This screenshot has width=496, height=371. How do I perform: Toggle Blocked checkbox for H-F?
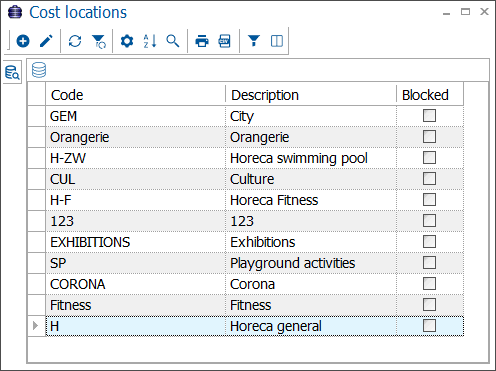[x=429, y=200]
